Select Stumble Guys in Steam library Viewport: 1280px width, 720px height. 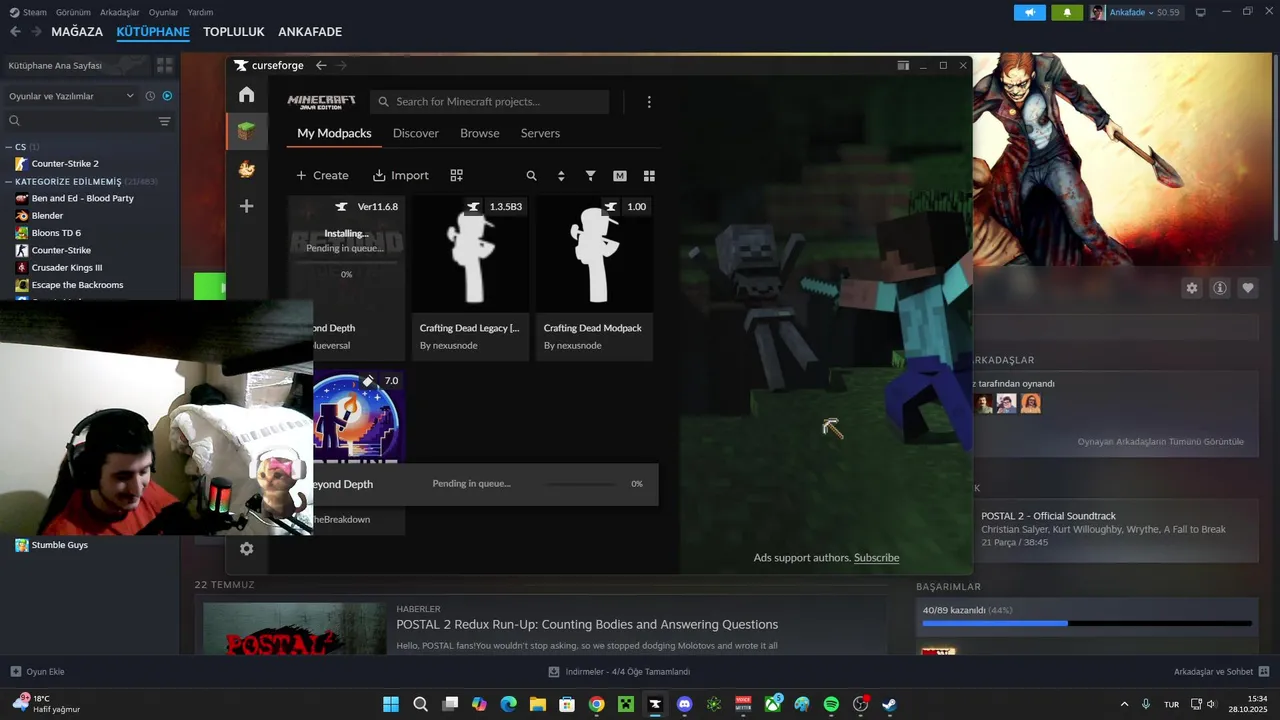pos(59,545)
